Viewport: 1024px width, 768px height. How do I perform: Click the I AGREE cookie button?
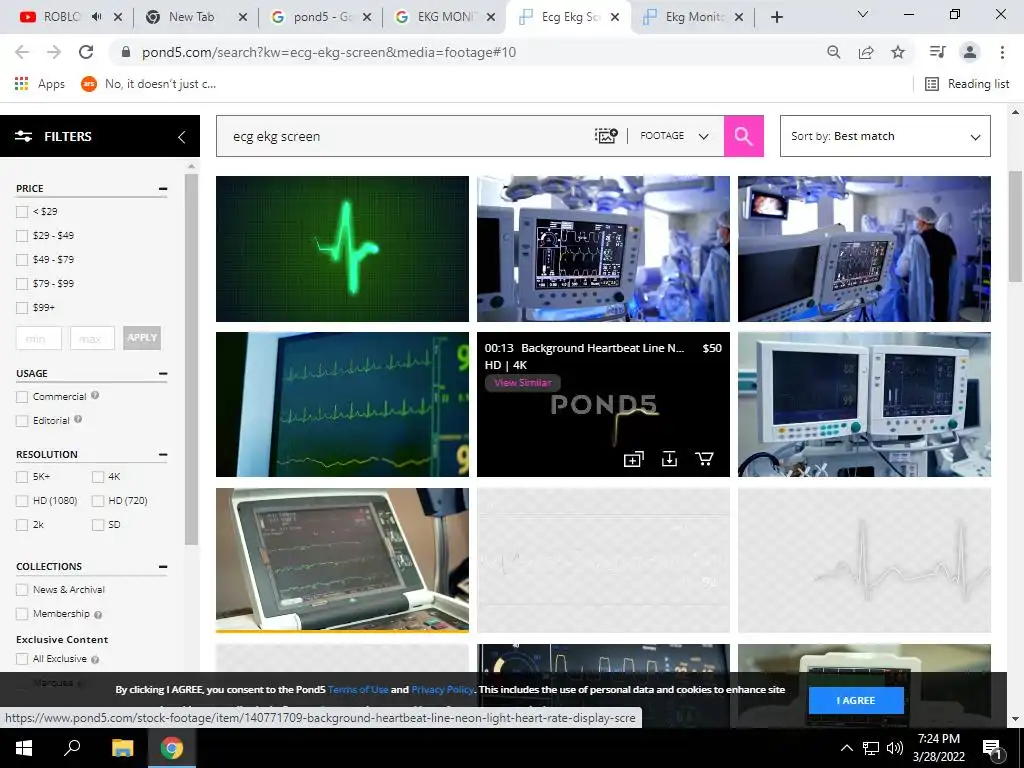(856, 700)
